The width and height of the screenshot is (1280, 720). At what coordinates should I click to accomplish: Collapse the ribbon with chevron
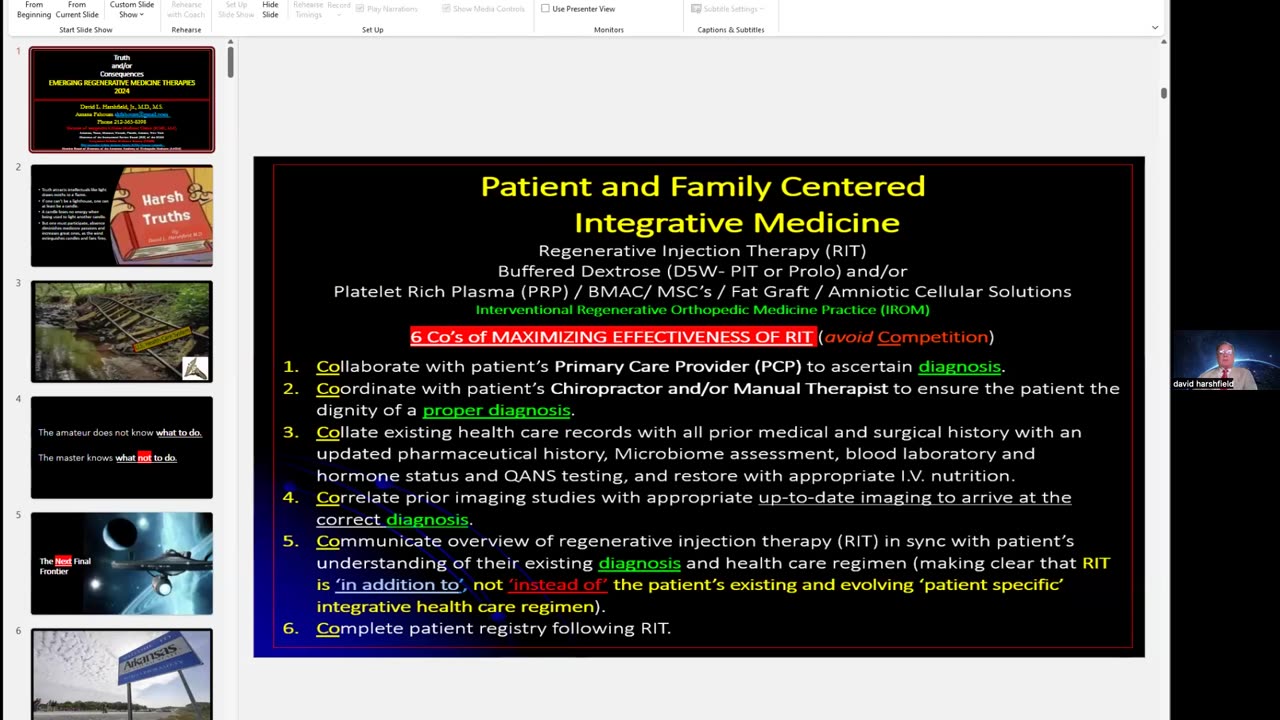(x=1155, y=28)
